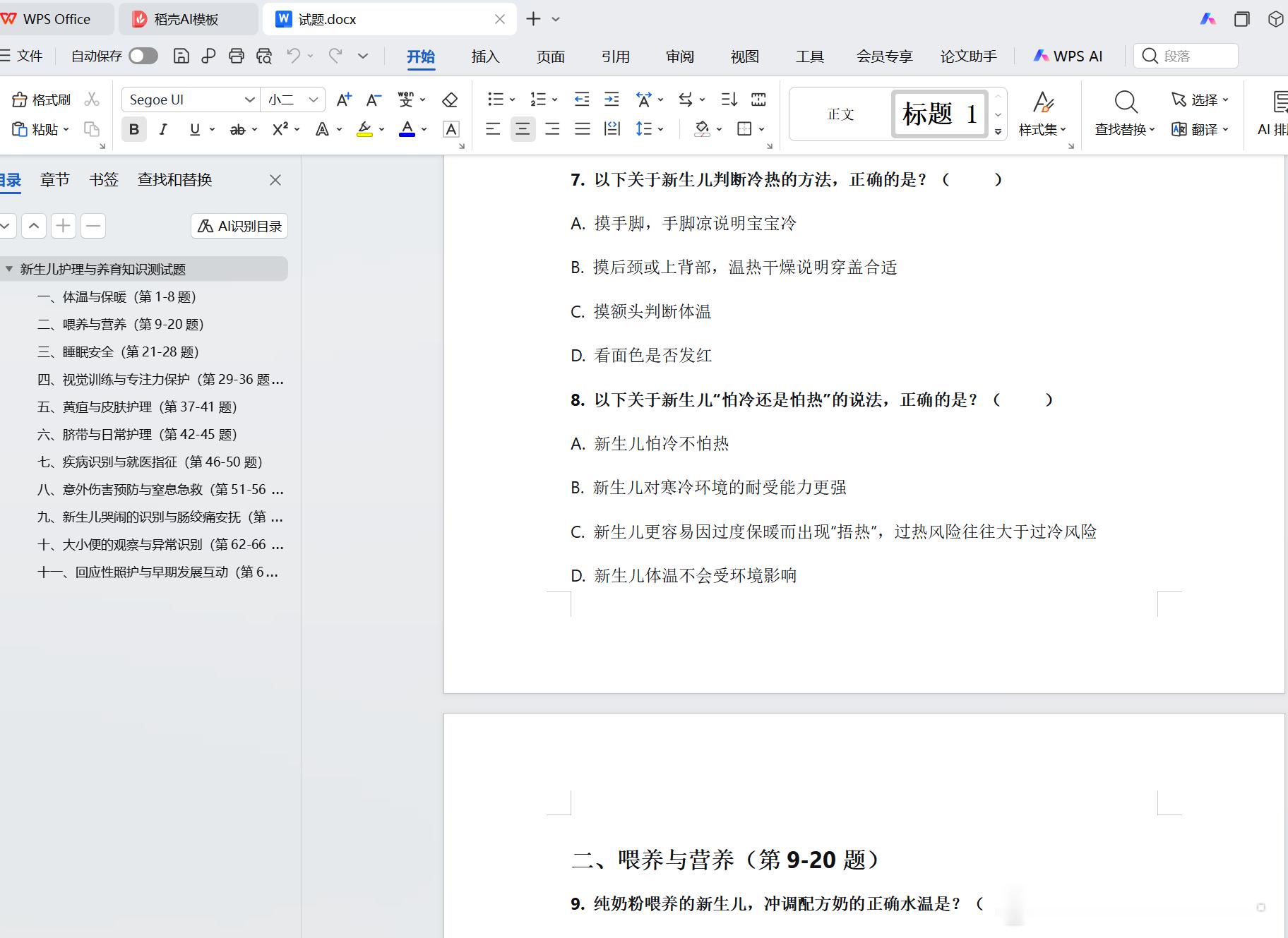Click the sort icon in paragraph group
This screenshot has height=938, width=1288.
coord(729,100)
